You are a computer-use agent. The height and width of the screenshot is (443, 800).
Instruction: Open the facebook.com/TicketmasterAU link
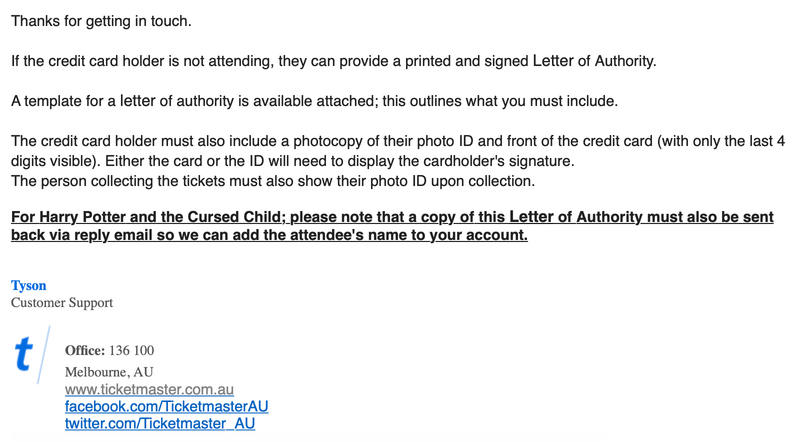[166, 407]
